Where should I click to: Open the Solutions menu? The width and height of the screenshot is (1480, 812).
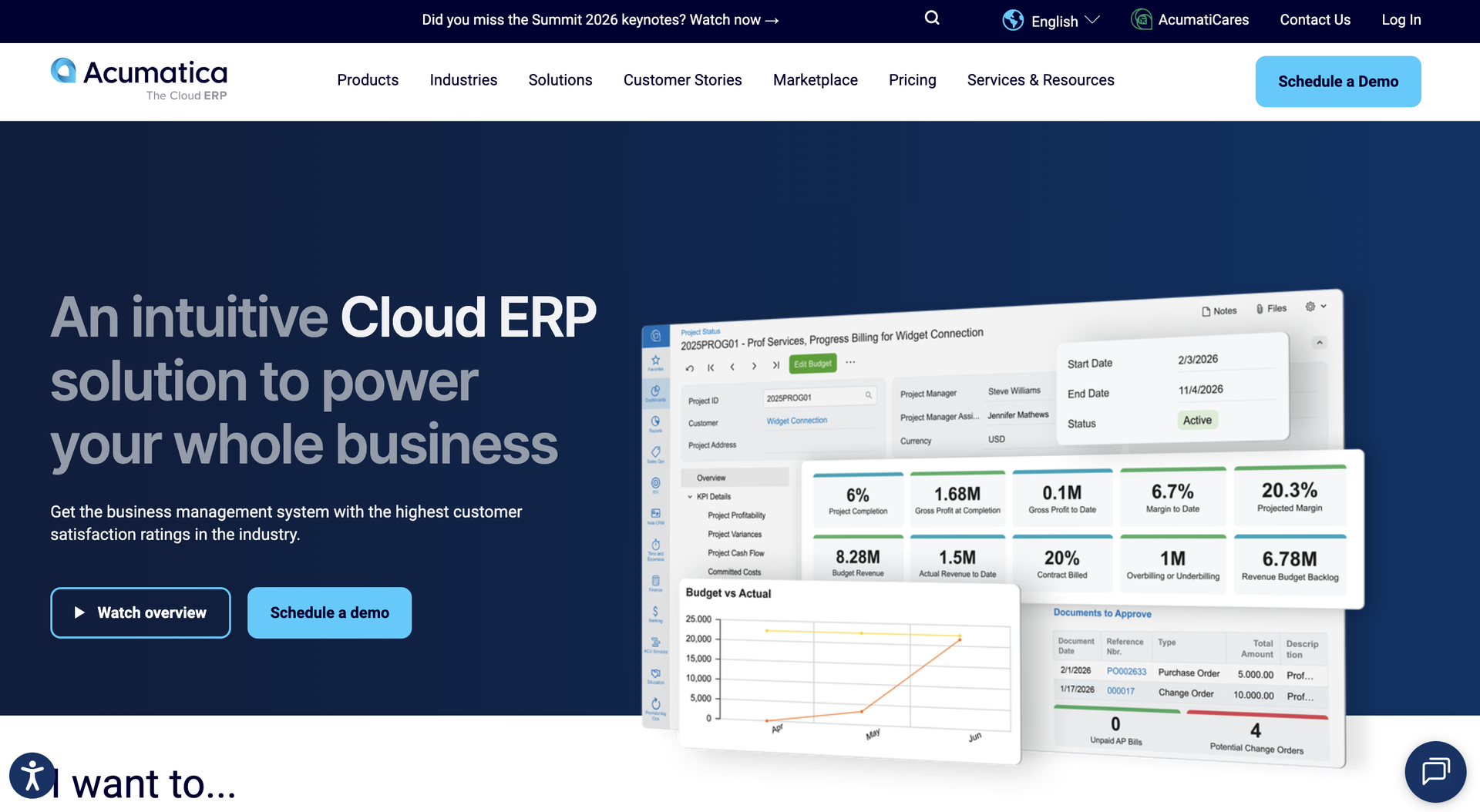point(560,80)
